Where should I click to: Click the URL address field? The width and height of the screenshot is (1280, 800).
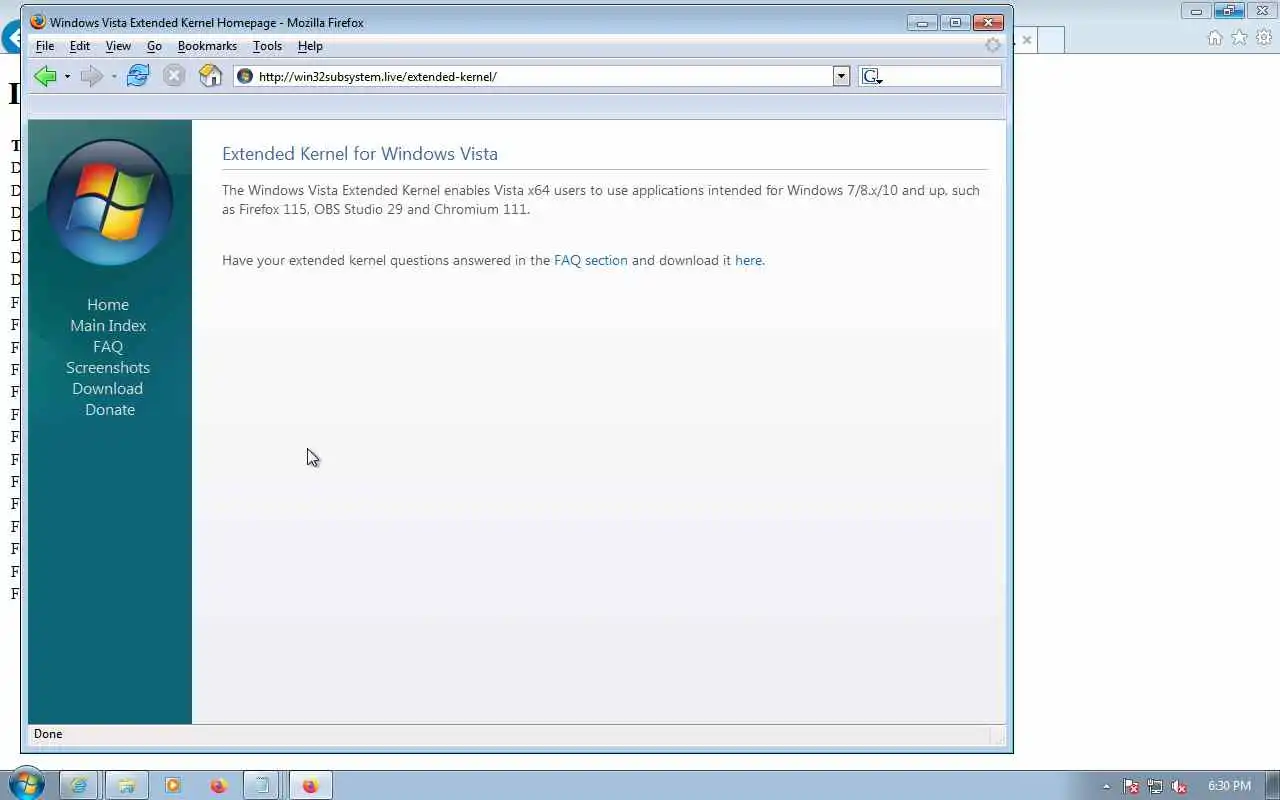[542, 76]
